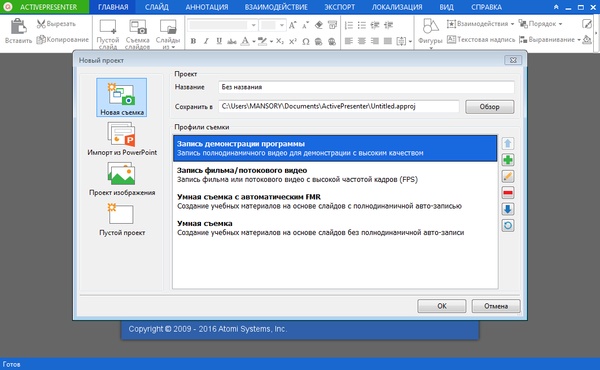Click the Обзор browse button

[489, 107]
